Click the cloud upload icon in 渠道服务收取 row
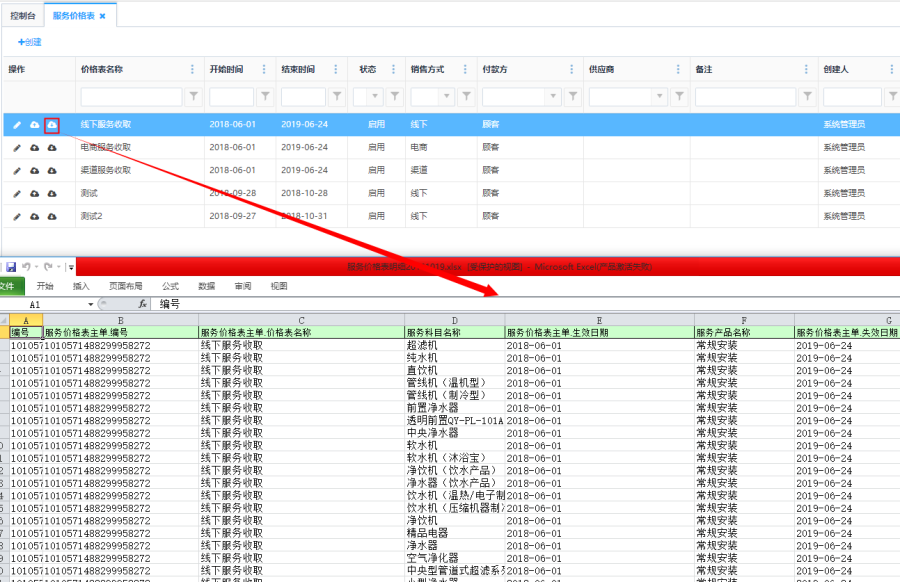The image size is (900, 582). (34, 171)
